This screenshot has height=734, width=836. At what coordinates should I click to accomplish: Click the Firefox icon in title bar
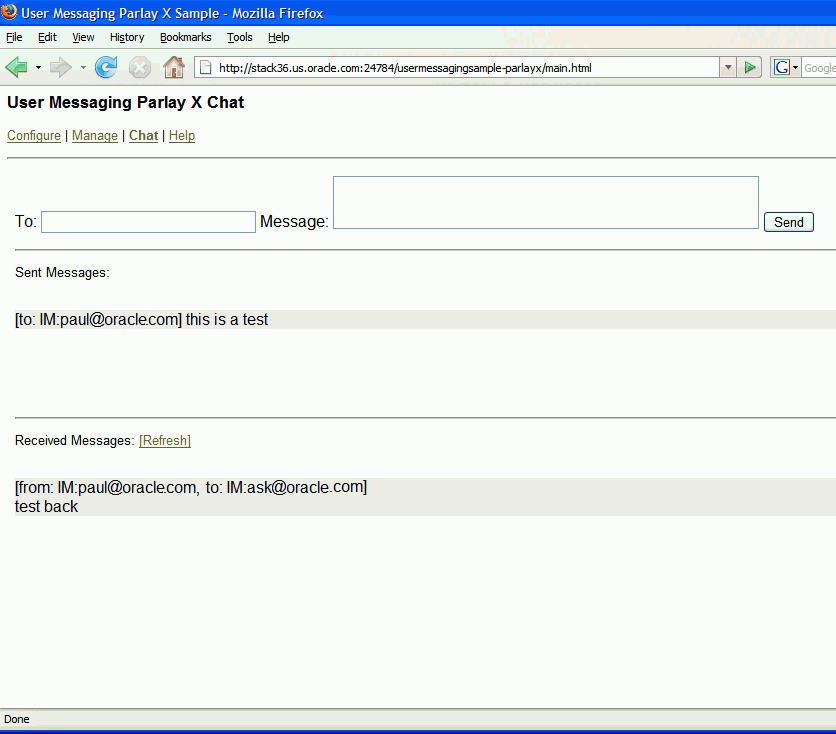click(9, 12)
